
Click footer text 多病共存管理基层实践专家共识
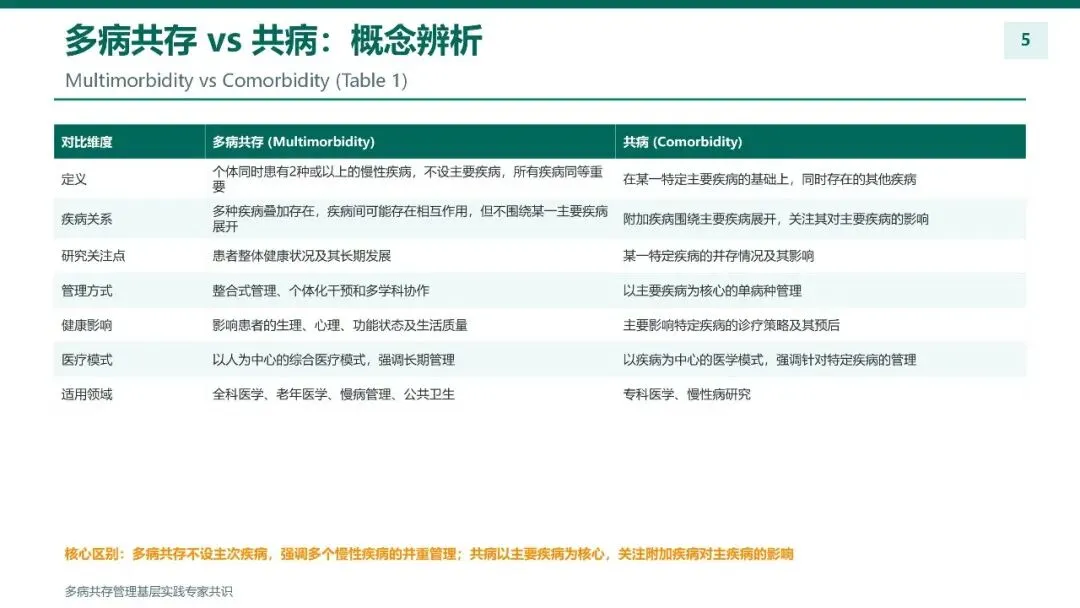click(149, 591)
